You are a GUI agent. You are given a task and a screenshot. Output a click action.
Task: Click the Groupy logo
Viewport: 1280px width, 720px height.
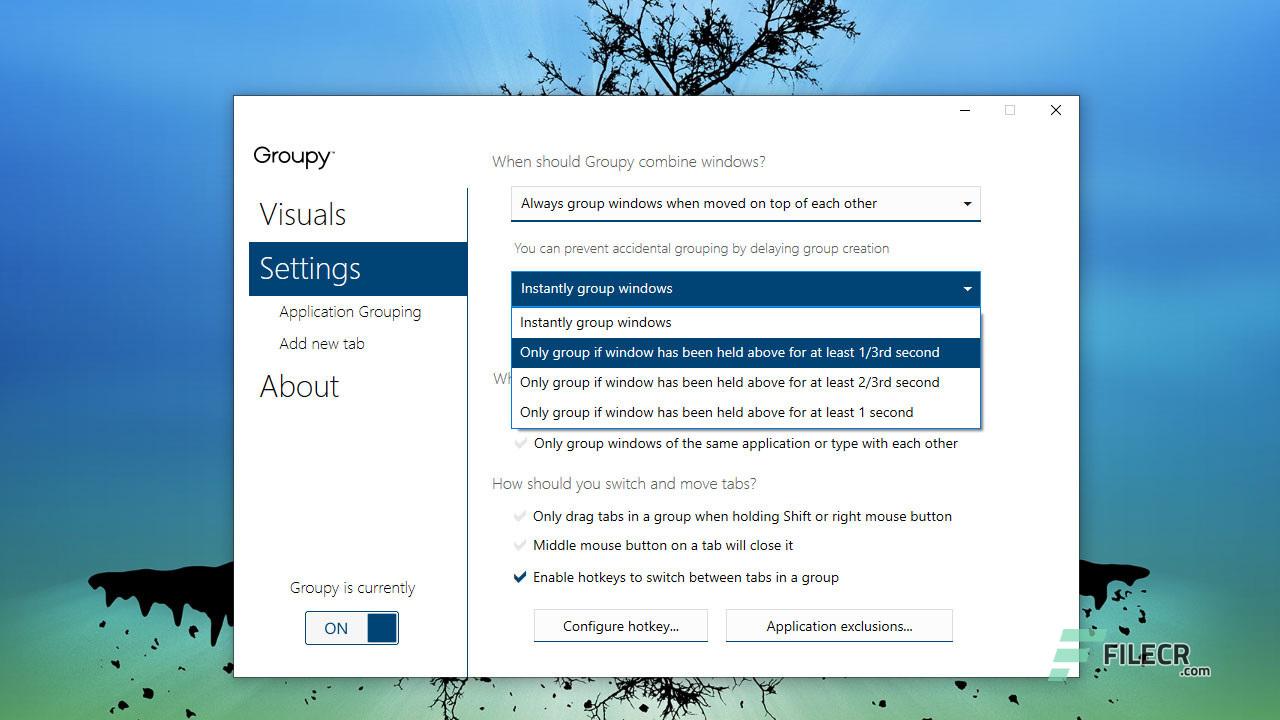pos(294,157)
